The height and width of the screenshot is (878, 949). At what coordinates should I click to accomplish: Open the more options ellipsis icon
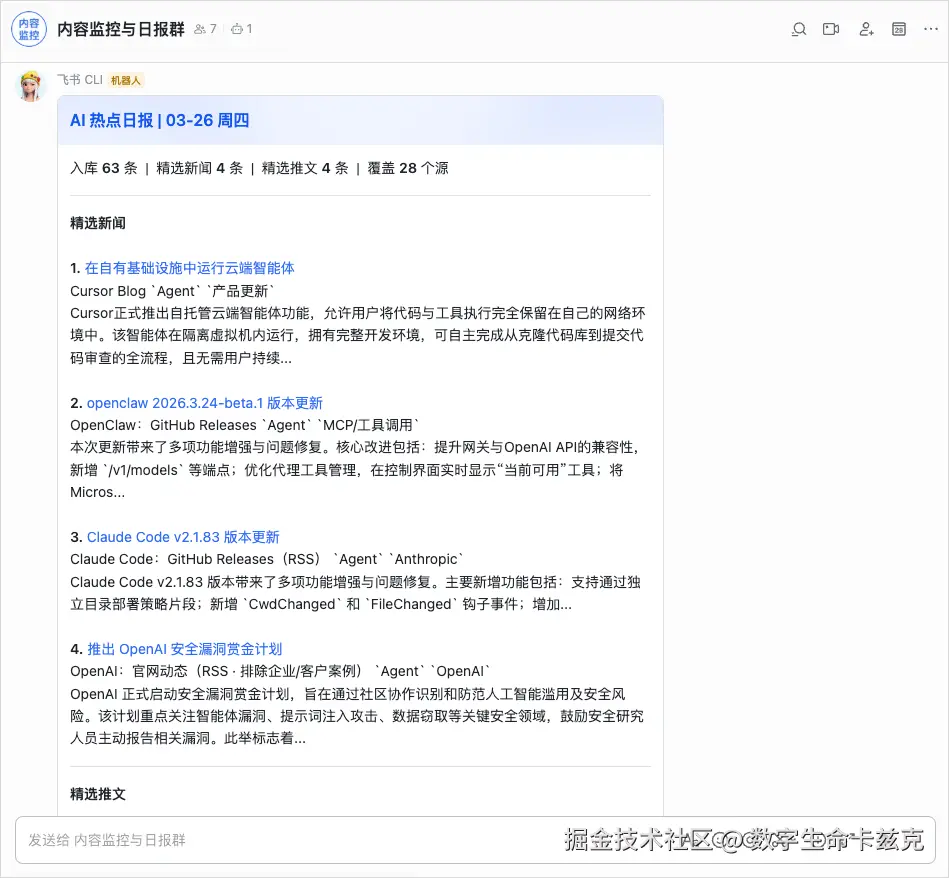(x=929, y=29)
